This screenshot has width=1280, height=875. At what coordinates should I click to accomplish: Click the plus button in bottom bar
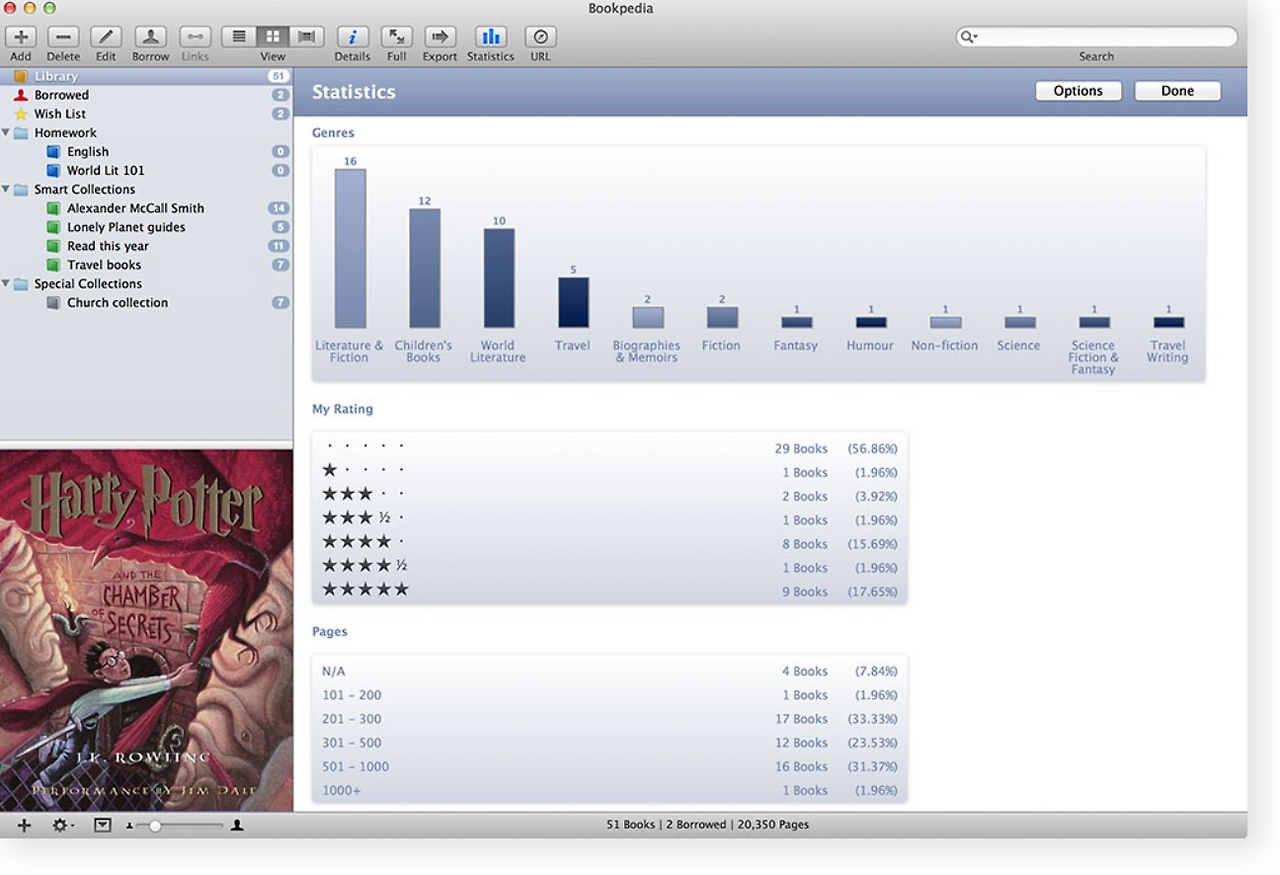point(24,825)
